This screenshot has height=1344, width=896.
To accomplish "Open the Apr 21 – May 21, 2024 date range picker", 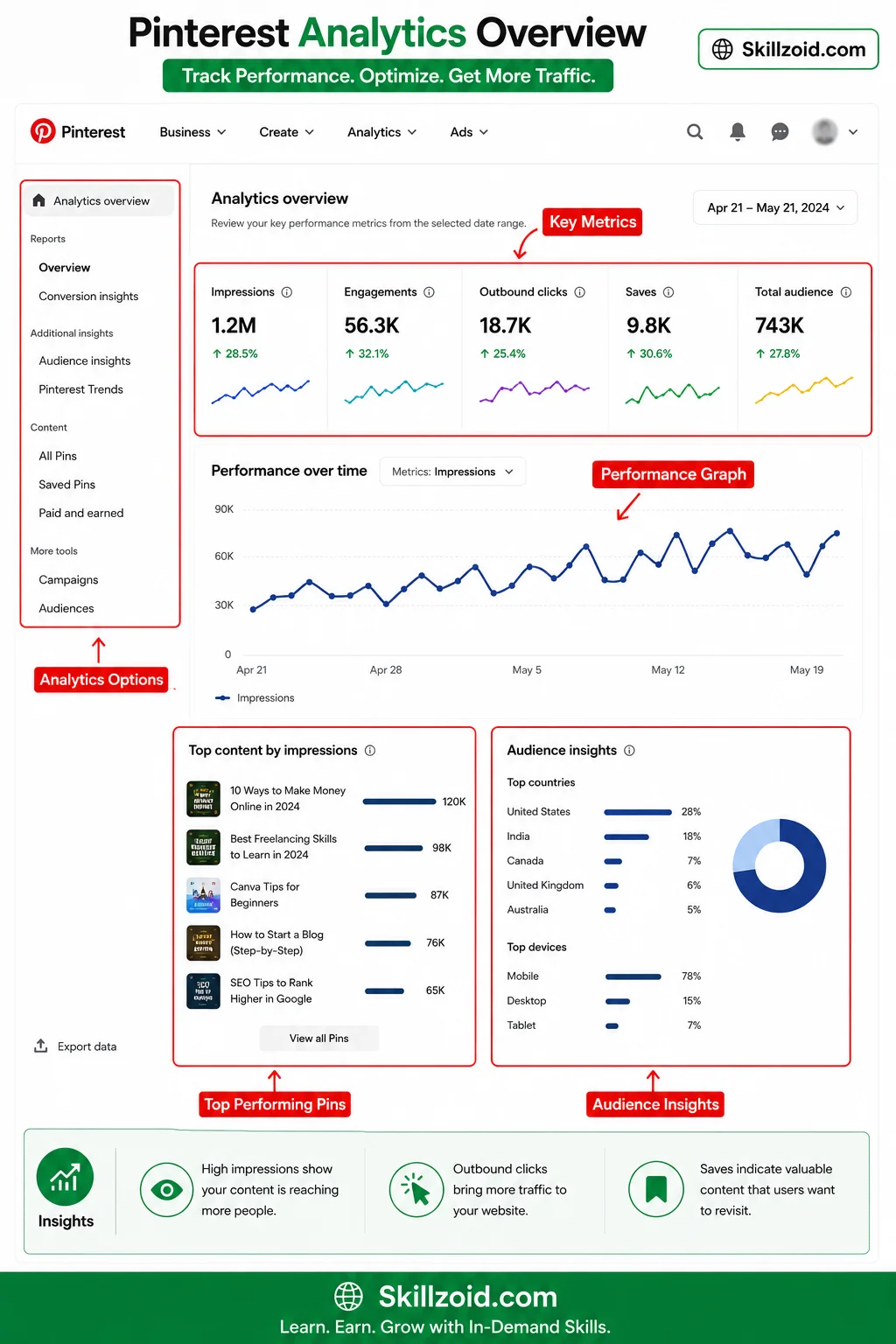I will click(775, 207).
